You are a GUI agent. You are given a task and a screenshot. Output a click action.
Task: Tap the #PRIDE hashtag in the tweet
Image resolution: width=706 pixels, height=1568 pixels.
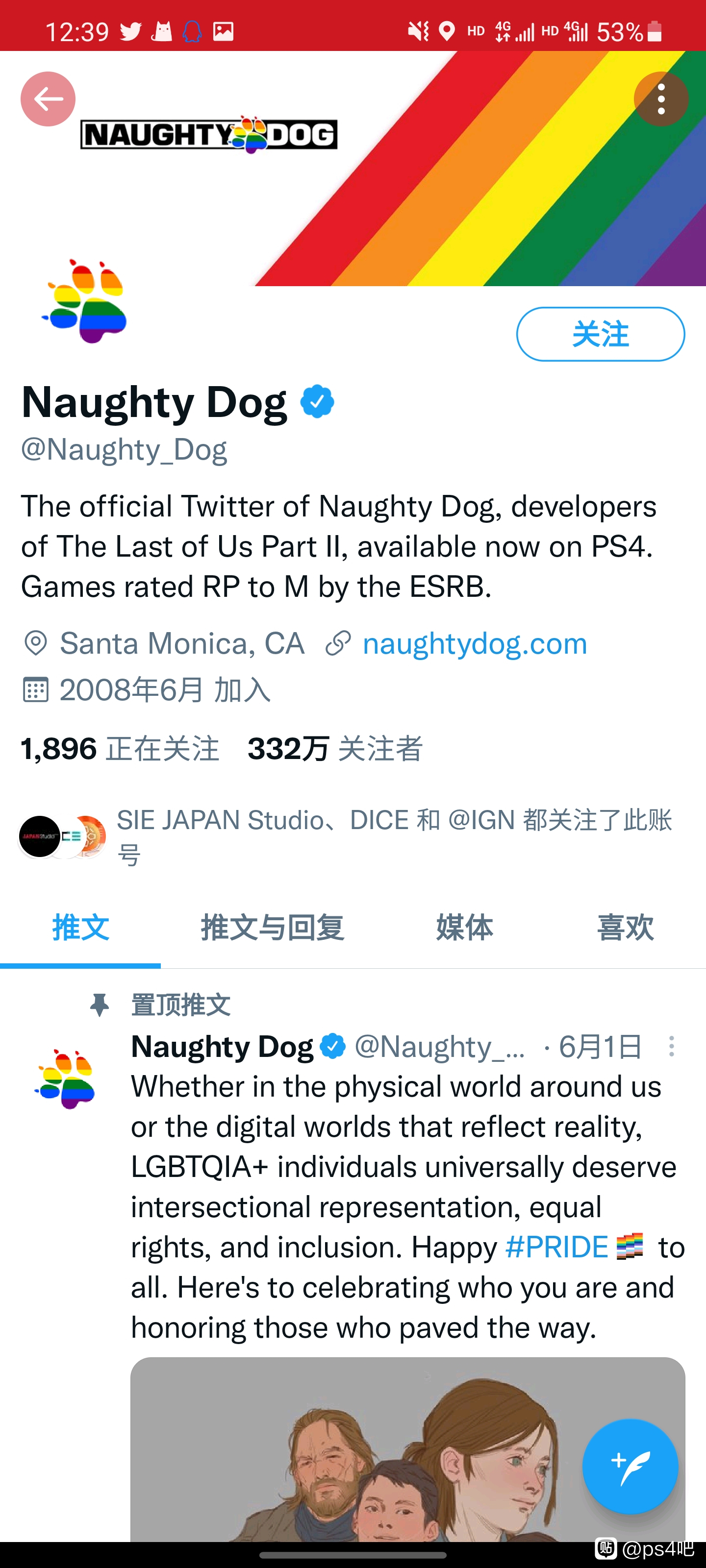point(557,1247)
